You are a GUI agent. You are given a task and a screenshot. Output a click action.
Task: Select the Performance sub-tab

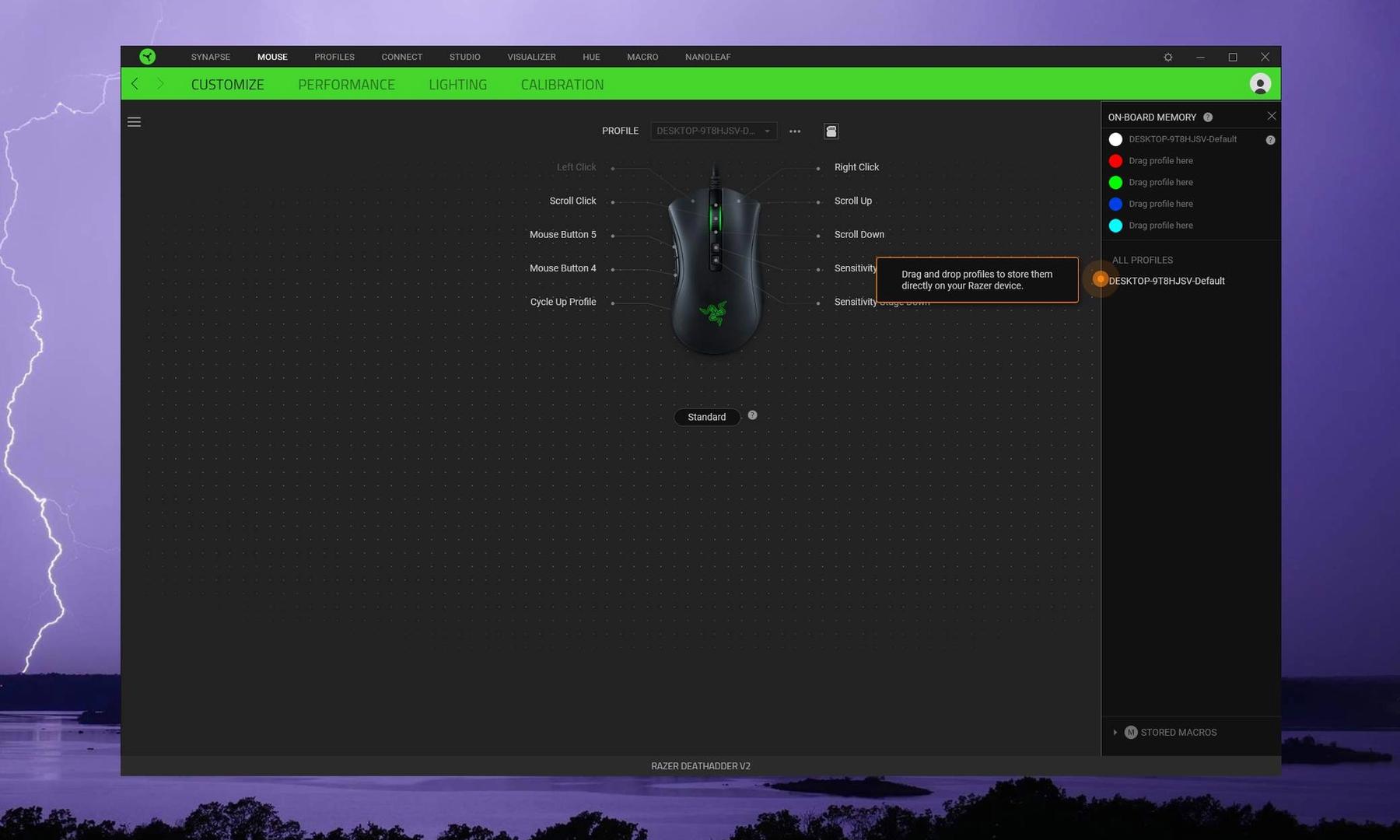coord(346,85)
